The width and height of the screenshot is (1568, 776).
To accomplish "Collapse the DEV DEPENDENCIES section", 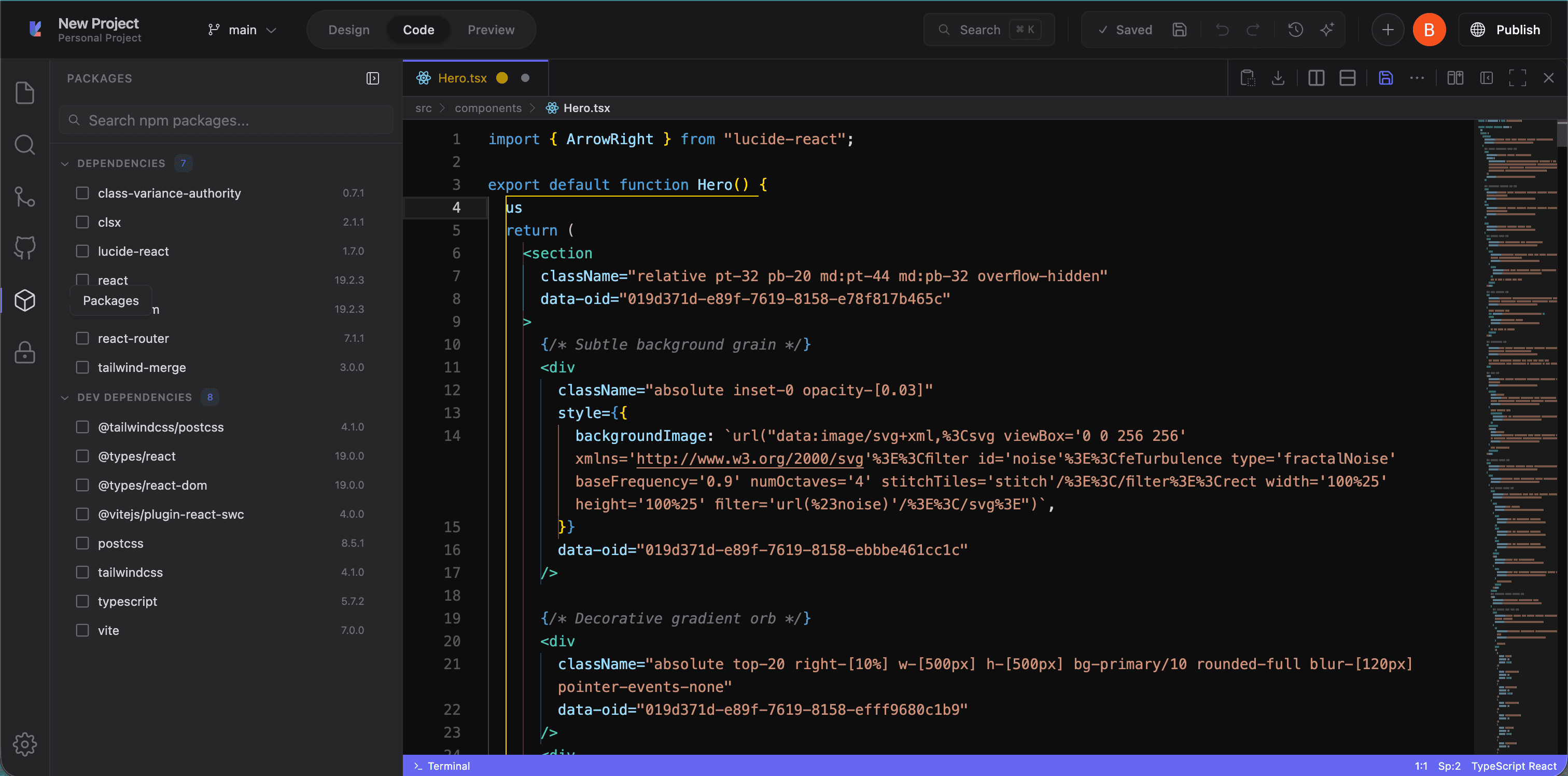I will (64, 397).
